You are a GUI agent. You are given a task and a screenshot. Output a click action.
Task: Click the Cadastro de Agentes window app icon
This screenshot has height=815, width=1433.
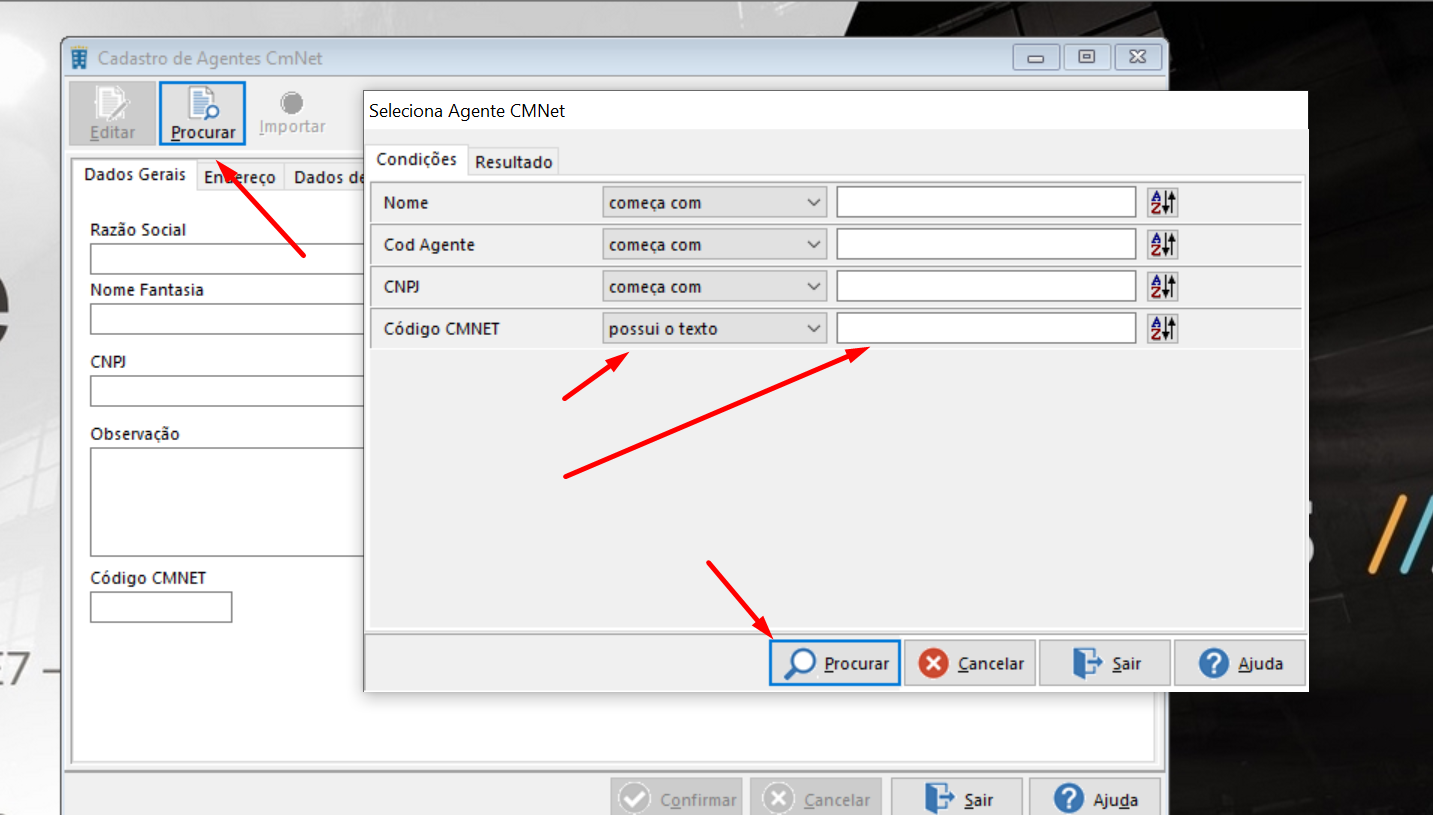click(x=79, y=58)
